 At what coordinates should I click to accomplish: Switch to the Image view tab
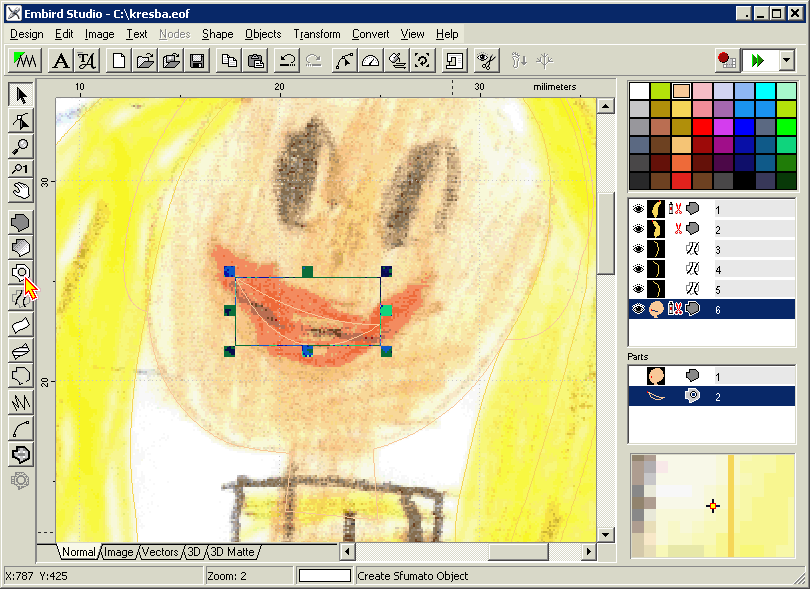point(118,552)
